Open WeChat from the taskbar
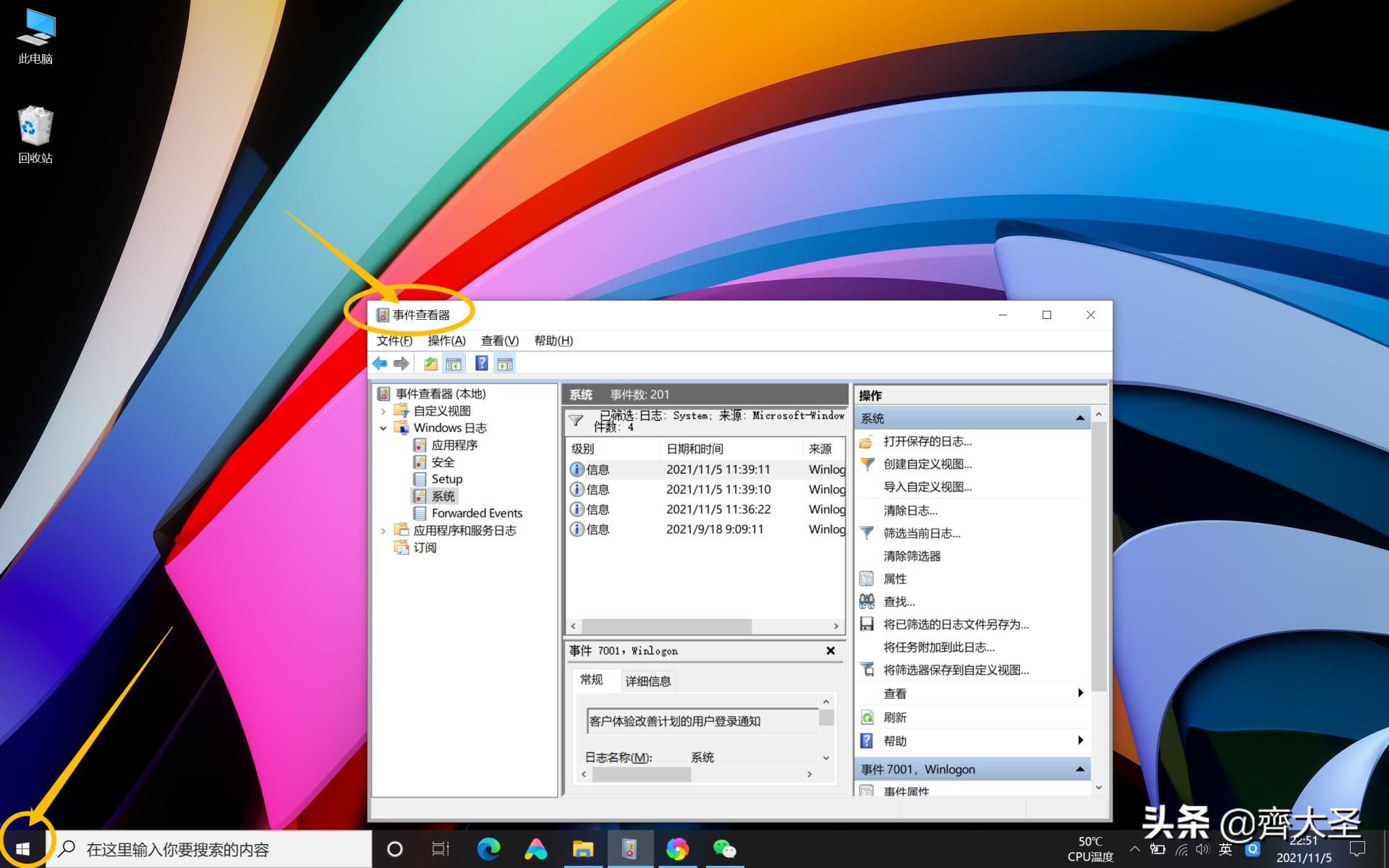The height and width of the screenshot is (868, 1389). pos(724,848)
